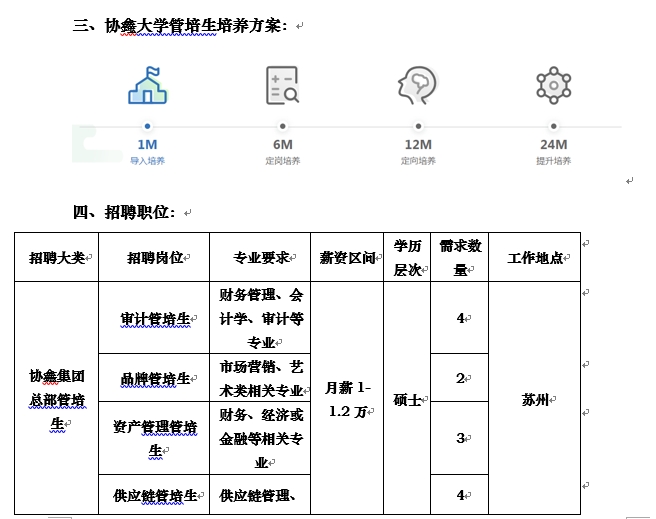Click the gear network icon above 24M
The height and width of the screenshot is (519, 656).
coord(554,85)
